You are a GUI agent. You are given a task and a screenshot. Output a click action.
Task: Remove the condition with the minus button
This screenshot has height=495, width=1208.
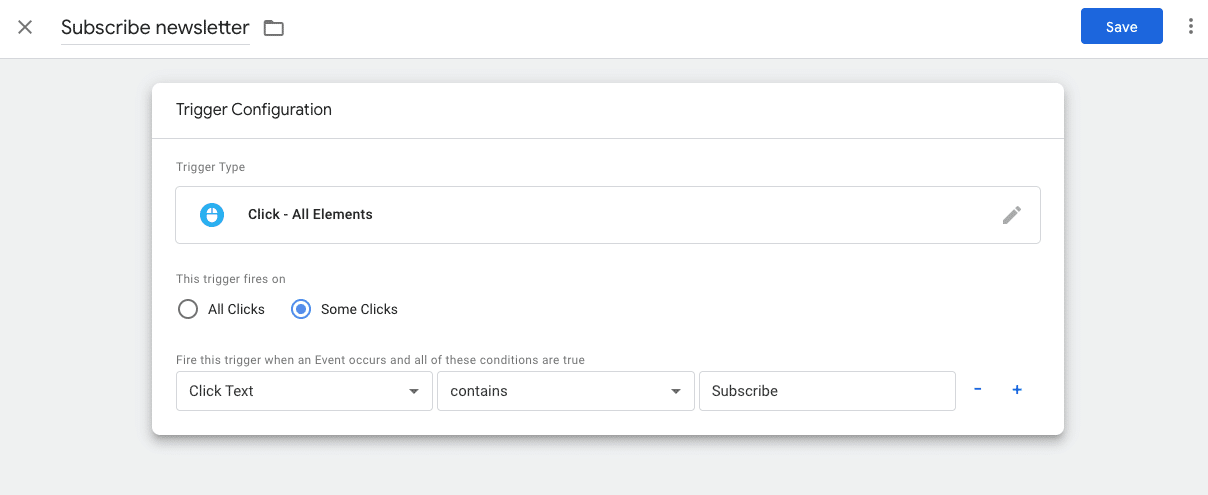pos(977,390)
